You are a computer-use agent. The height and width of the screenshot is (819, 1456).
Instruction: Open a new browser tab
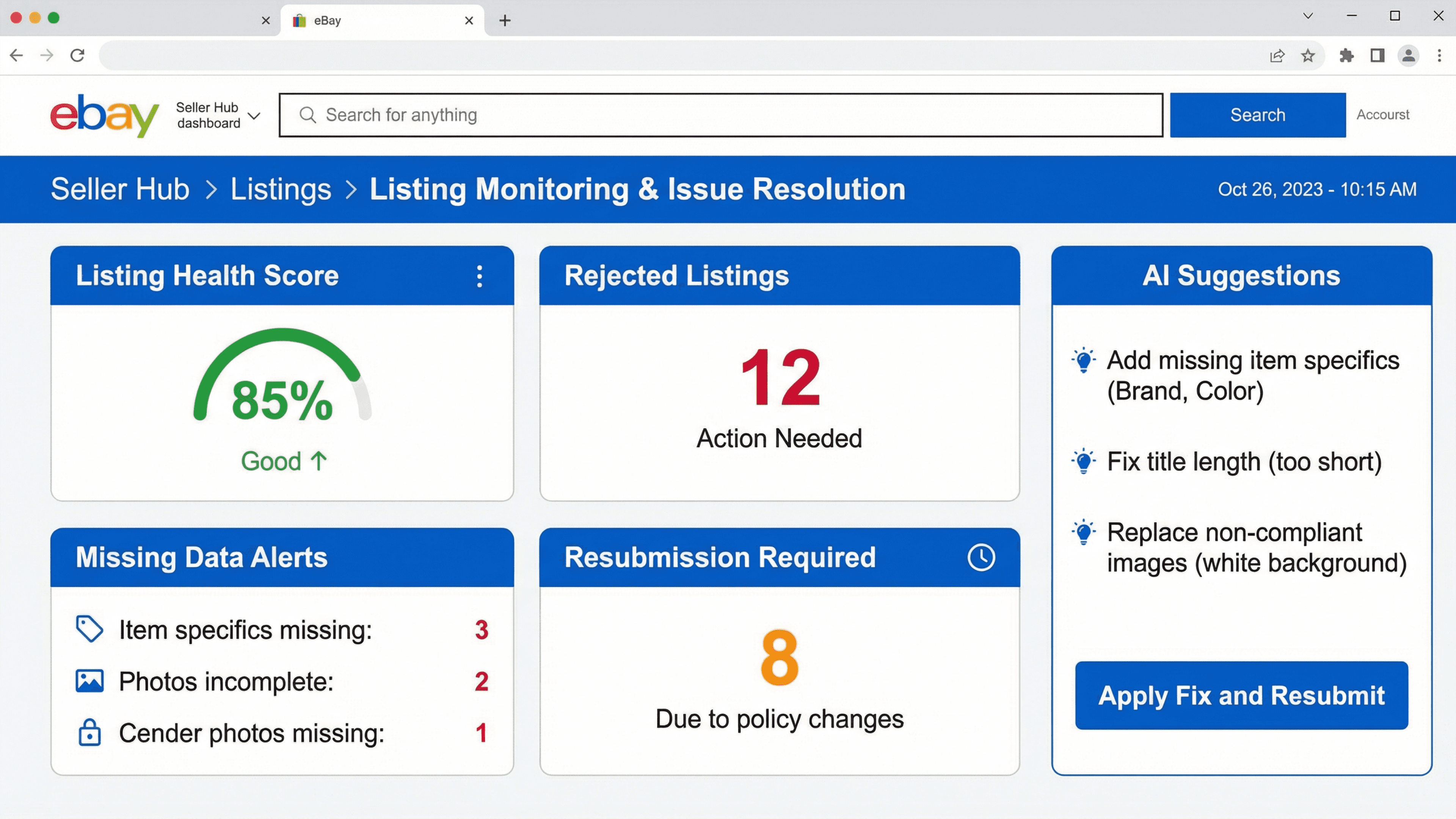[x=505, y=21]
